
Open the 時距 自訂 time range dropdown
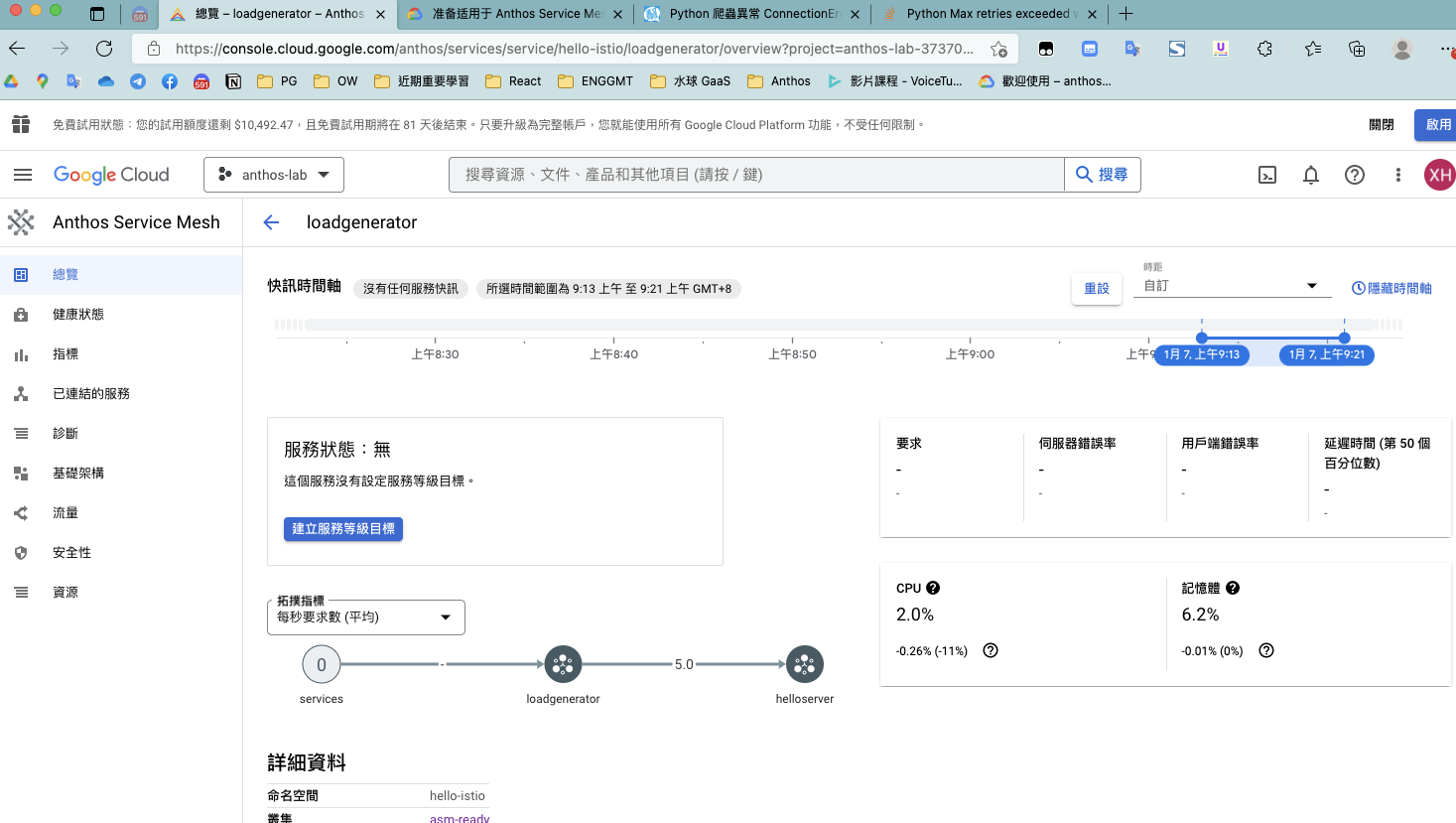pos(1231,286)
